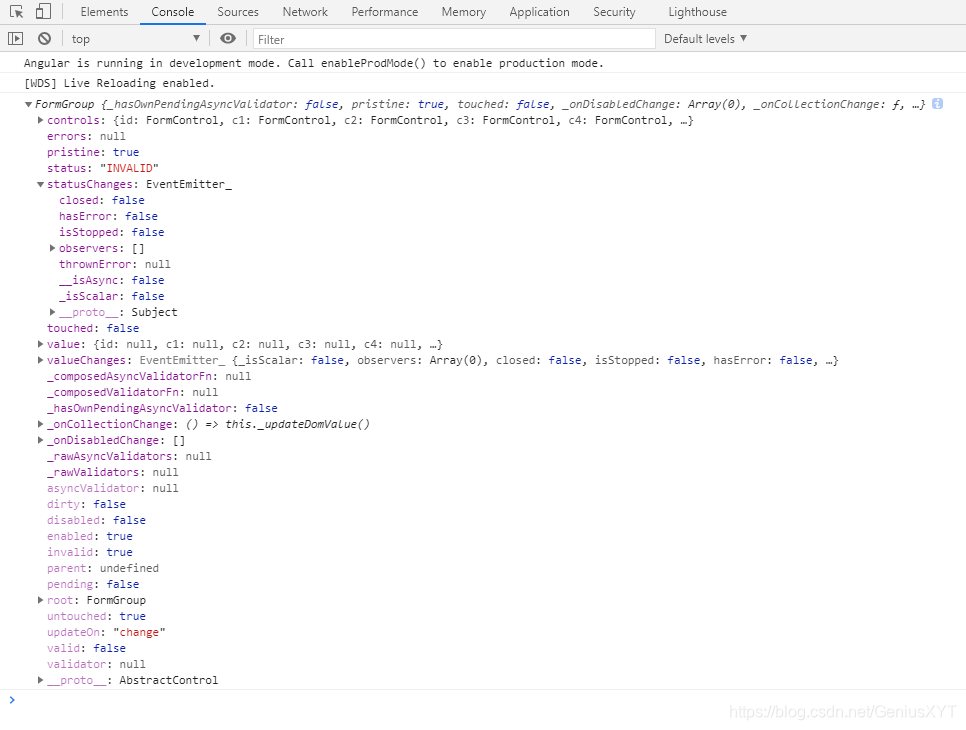Click the __isAsync: false row
The image size is (966, 730).
pos(112,280)
